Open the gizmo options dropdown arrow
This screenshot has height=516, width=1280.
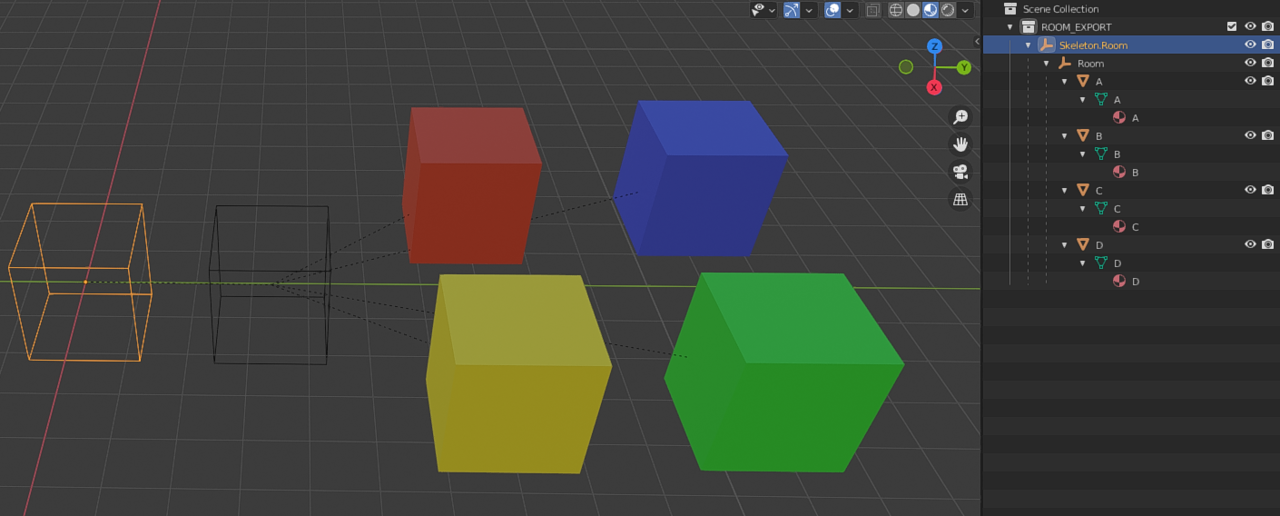click(x=809, y=10)
